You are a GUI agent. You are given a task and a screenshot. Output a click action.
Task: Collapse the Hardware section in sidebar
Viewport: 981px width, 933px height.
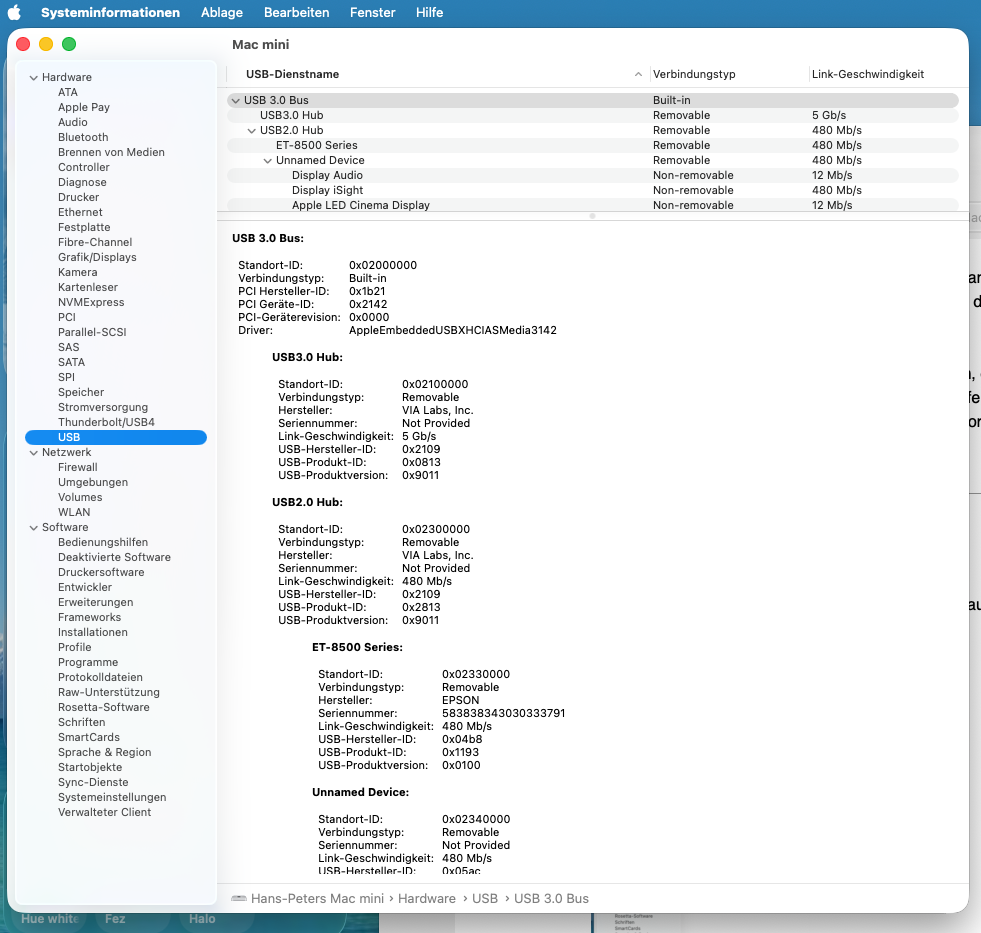(33, 78)
